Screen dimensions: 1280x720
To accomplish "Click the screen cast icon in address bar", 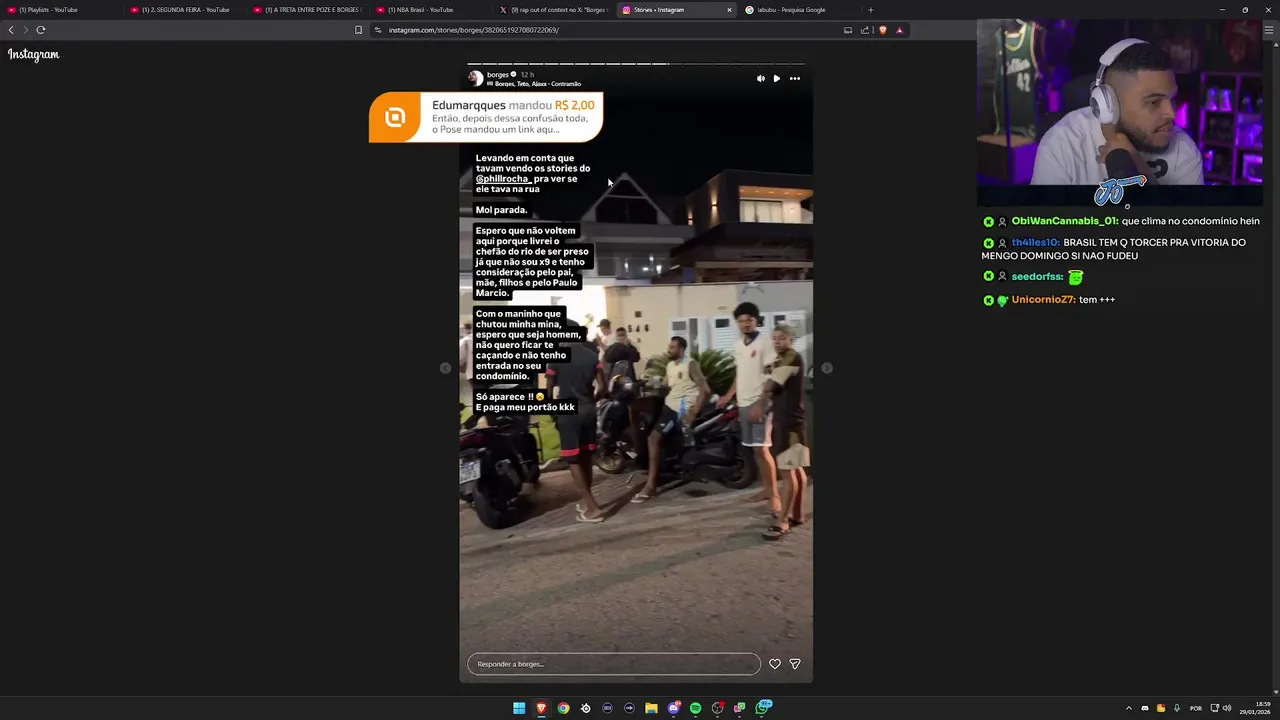I will tap(848, 30).
